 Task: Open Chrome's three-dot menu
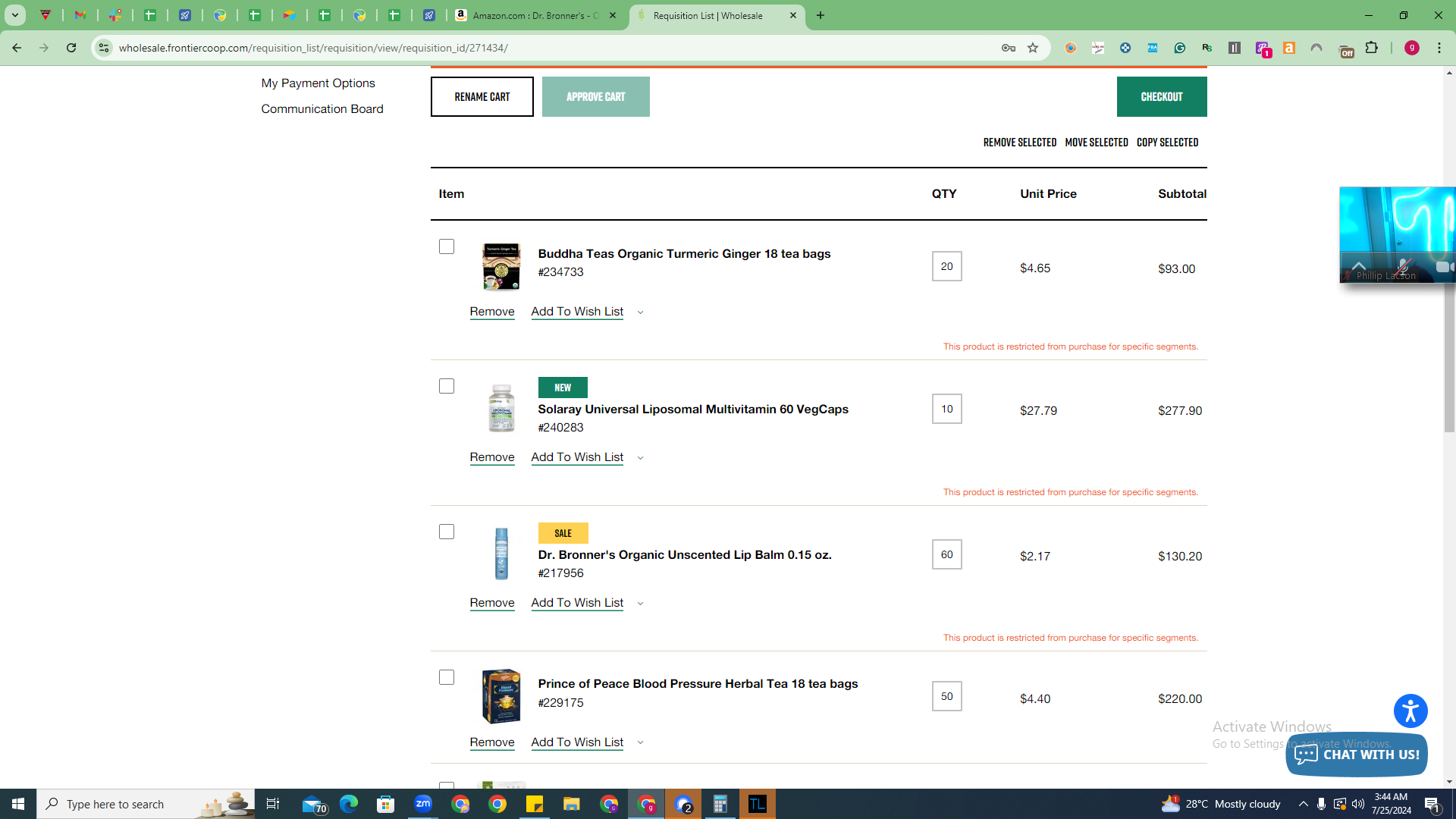1439,48
